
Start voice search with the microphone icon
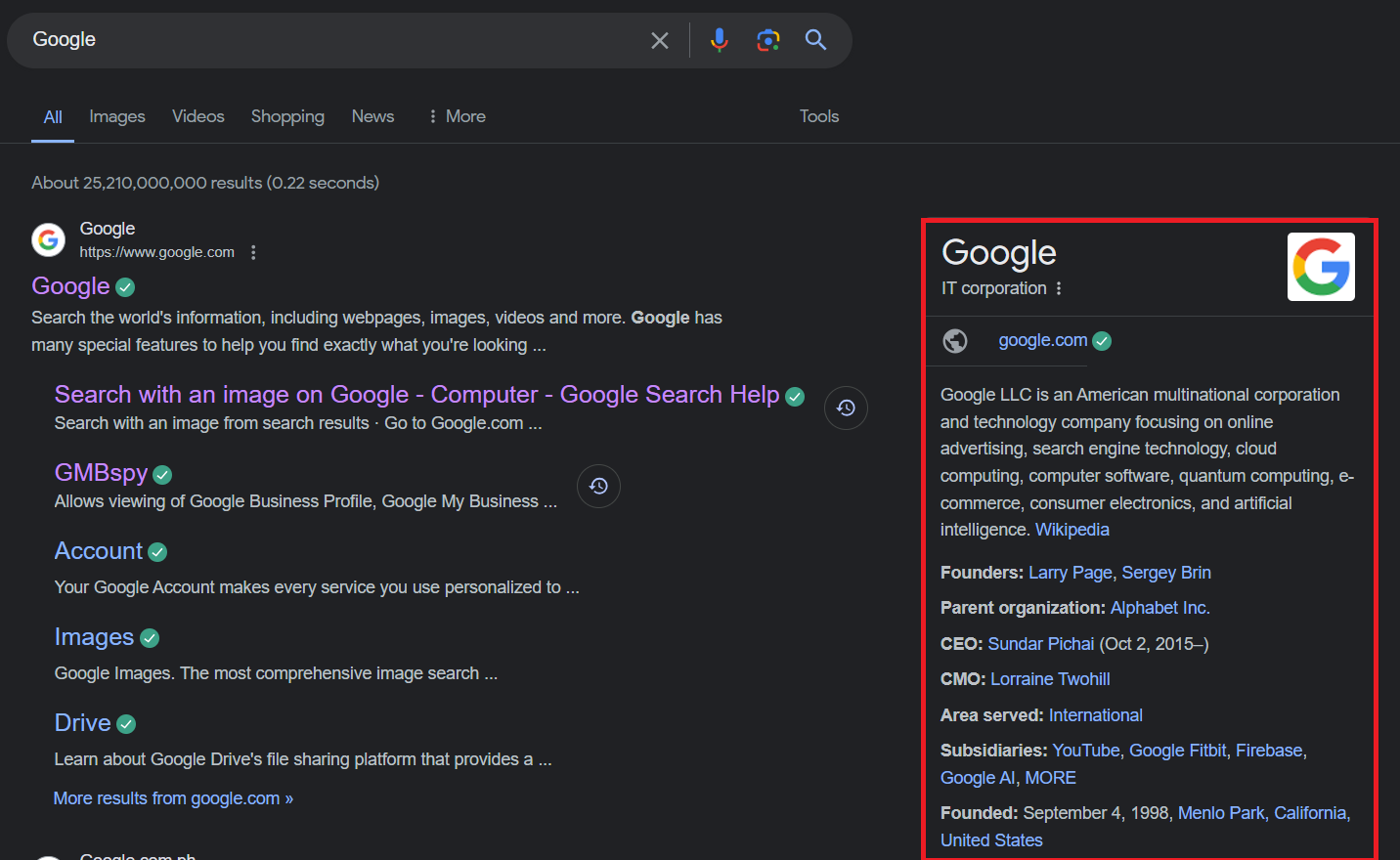720,40
